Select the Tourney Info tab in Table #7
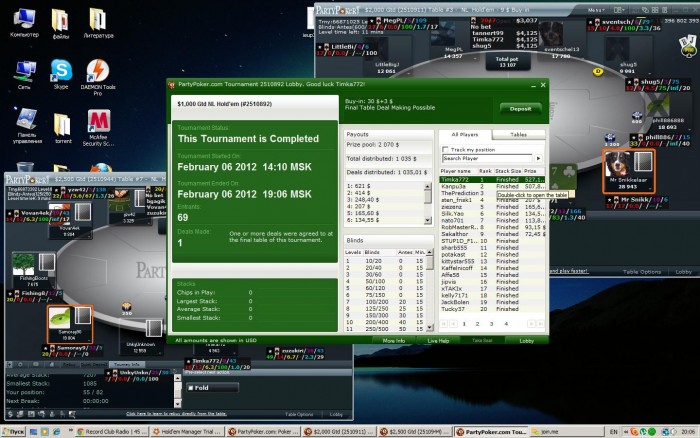This screenshot has height=438, width=700. coord(127,364)
